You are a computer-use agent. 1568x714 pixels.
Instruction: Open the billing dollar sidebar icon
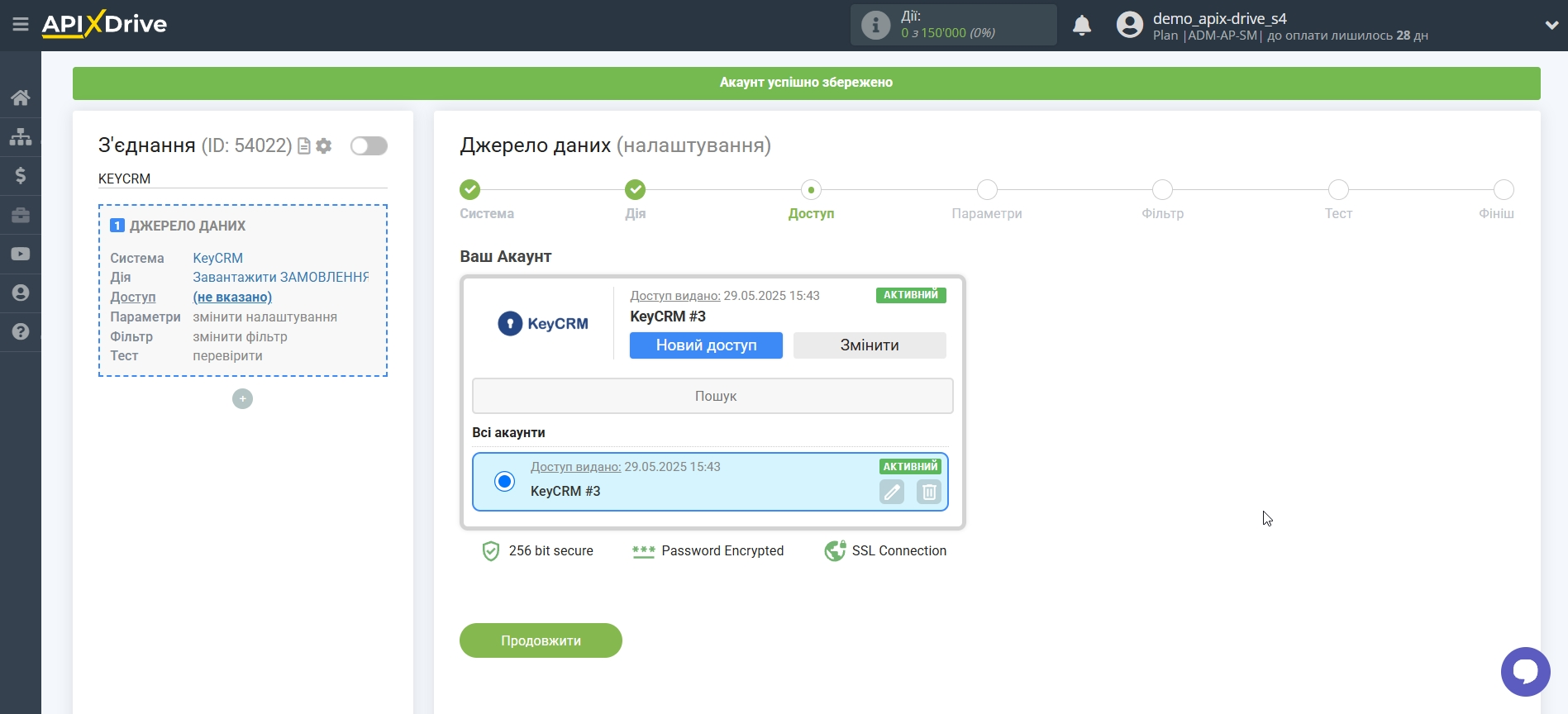21,175
